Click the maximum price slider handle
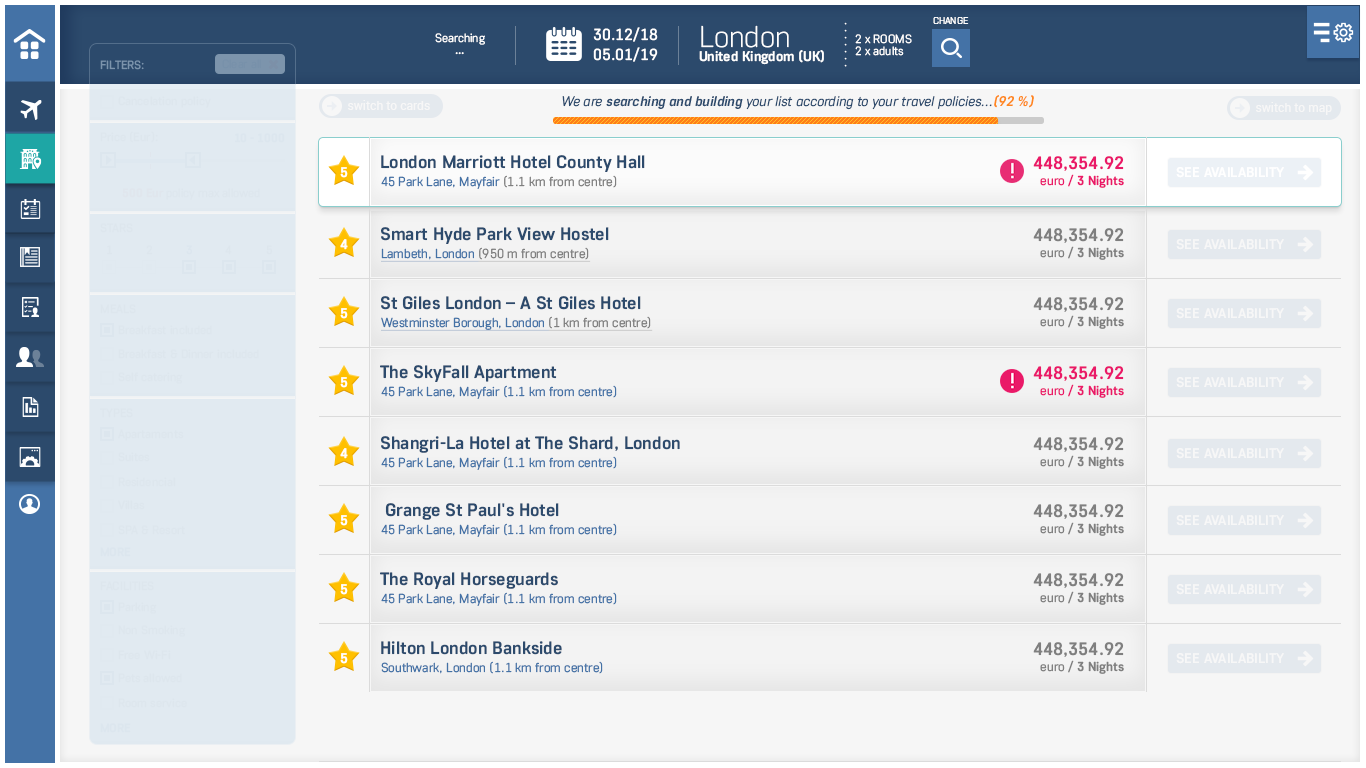Screen dimensions: 1366x768 coord(193,160)
